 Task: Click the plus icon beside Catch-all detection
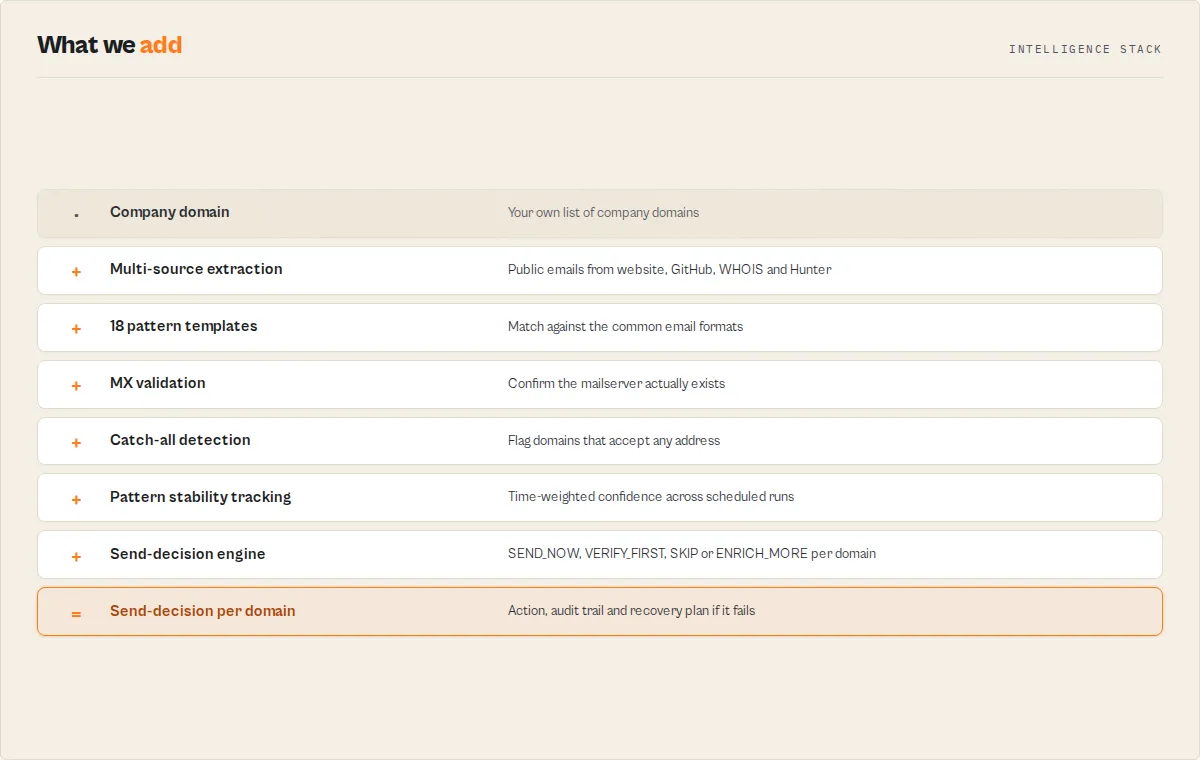[x=76, y=442]
